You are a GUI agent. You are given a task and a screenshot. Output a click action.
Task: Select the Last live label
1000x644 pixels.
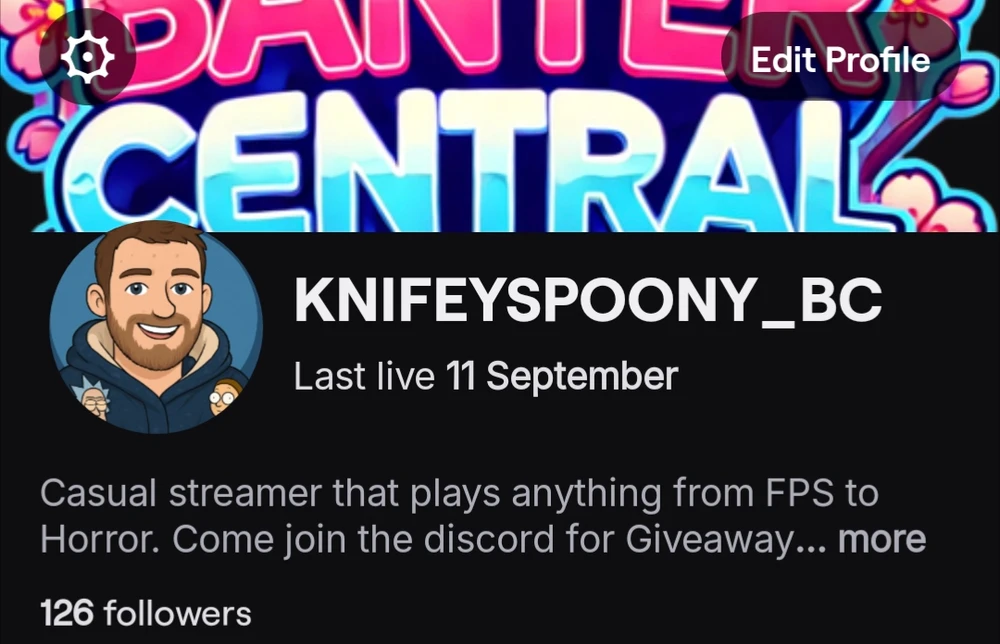coord(364,376)
